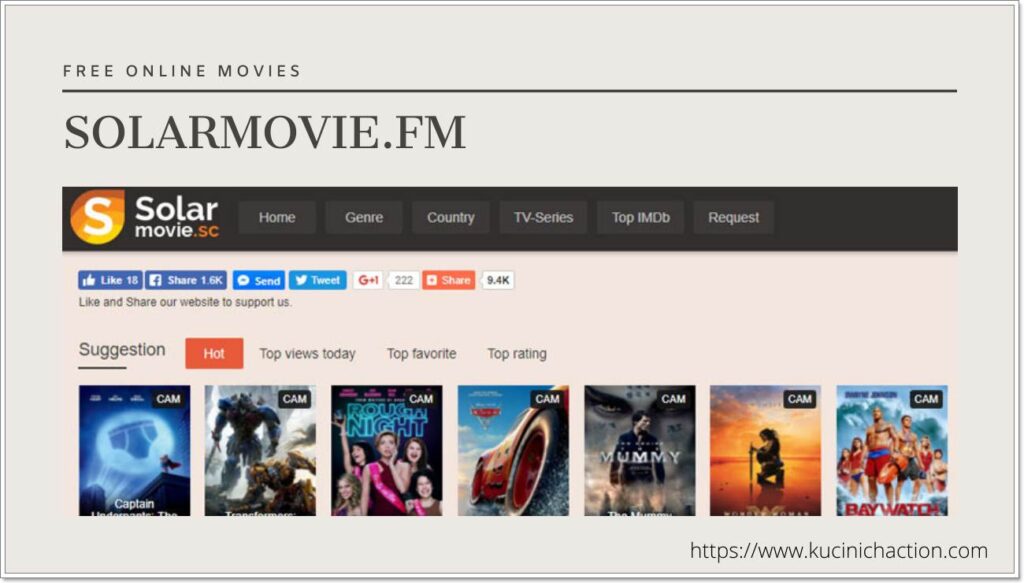1024x583 pixels.
Task: Click the Messenger Send button
Action: pos(259,280)
